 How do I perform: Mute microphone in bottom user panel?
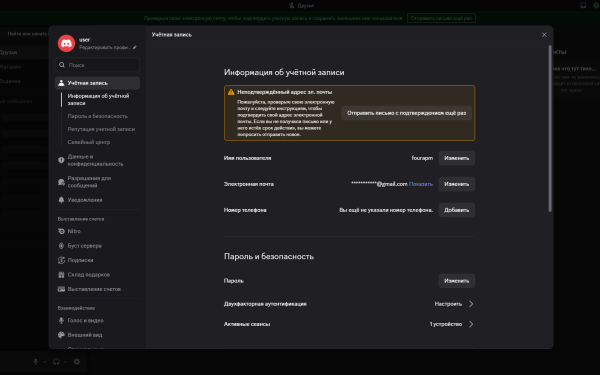[x=36, y=362]
